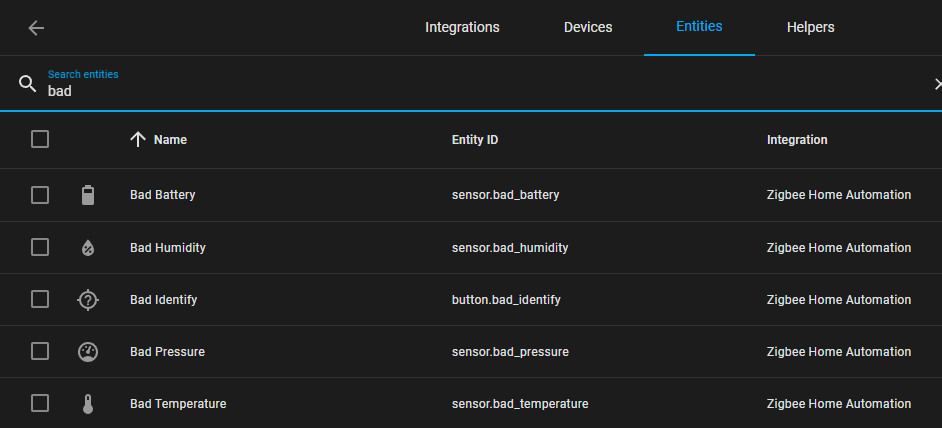The height and width of the screenshot is (428, 942).
Task: Click the Bad Temperature thermometer icon
Action: 88,404
